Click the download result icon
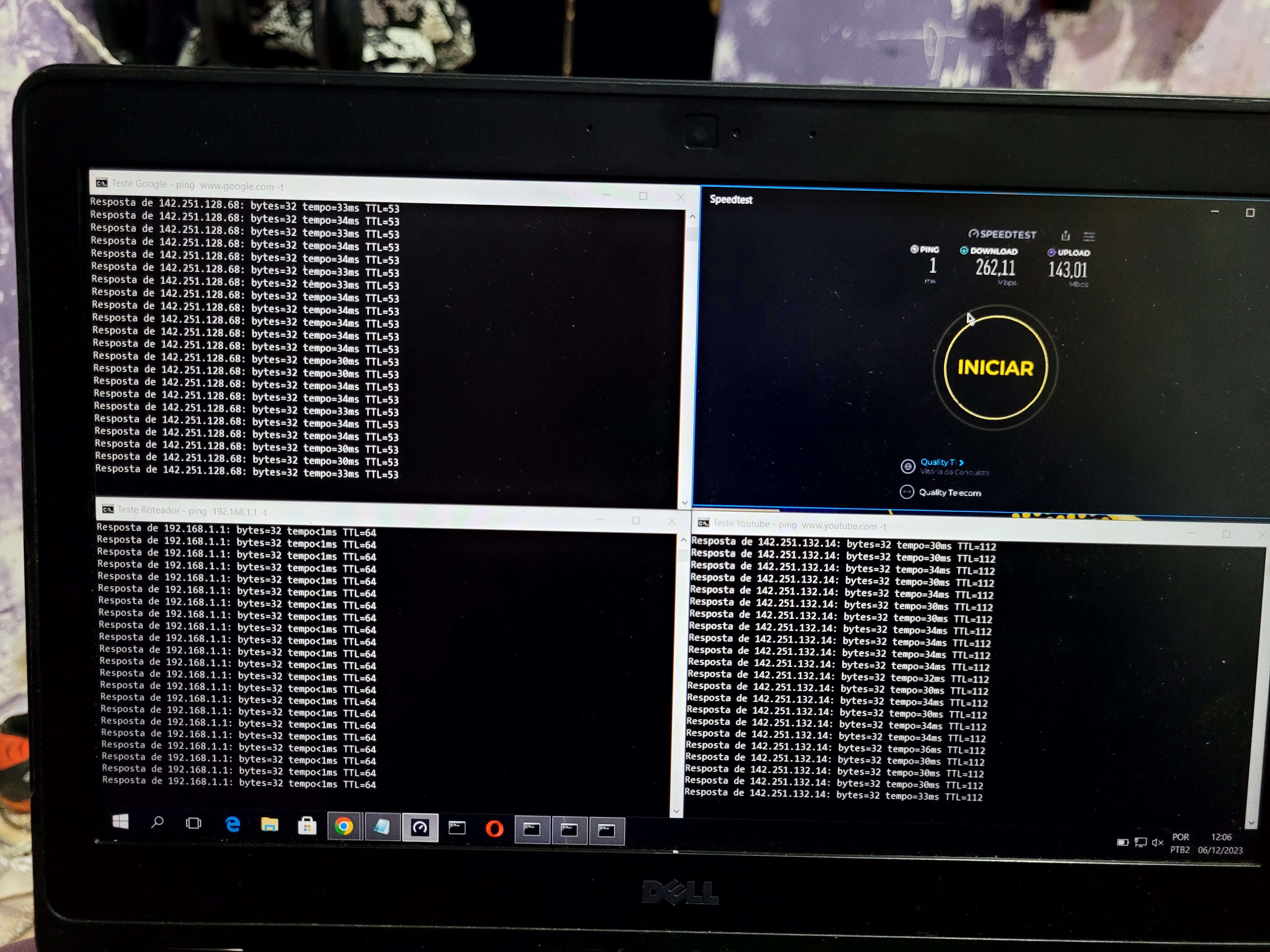1270x952 pixels. pyautogui.click(x=964, y=250)
